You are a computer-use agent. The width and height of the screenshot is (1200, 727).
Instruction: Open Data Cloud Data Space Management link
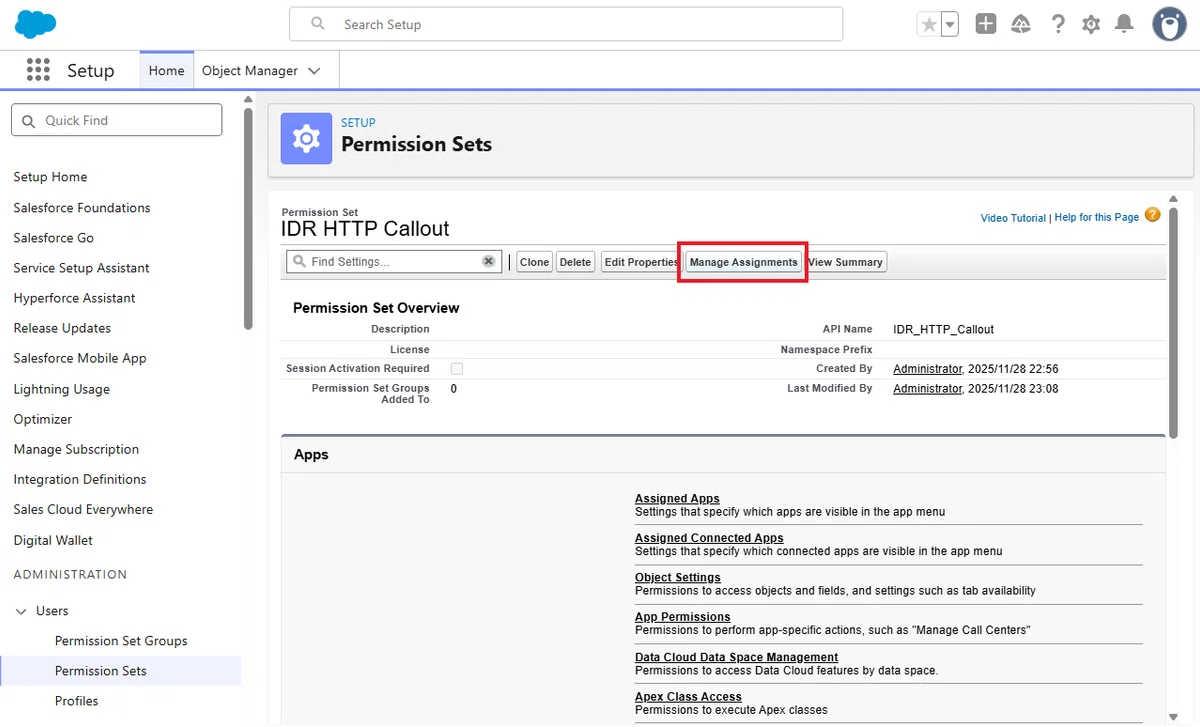[x=737, y=657]
